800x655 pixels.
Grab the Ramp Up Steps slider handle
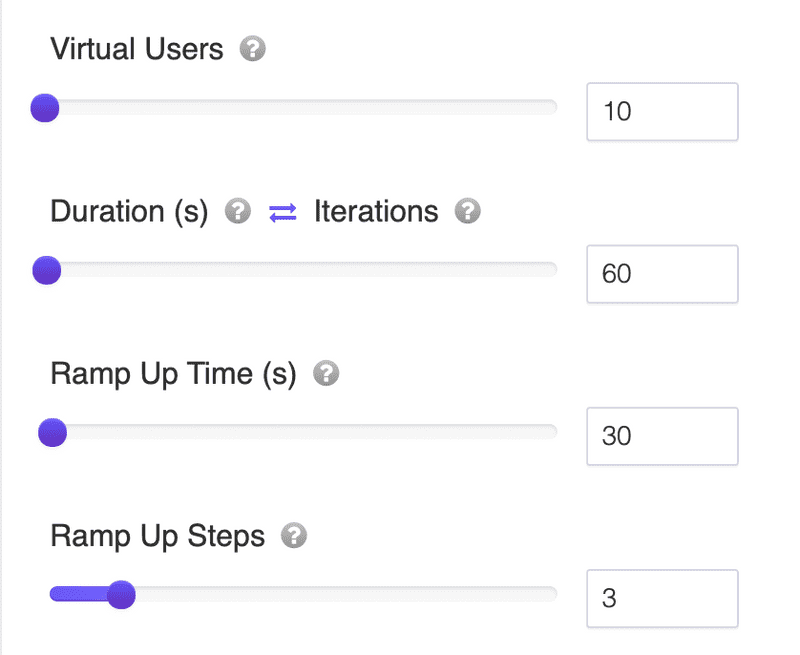pos(121,595)
